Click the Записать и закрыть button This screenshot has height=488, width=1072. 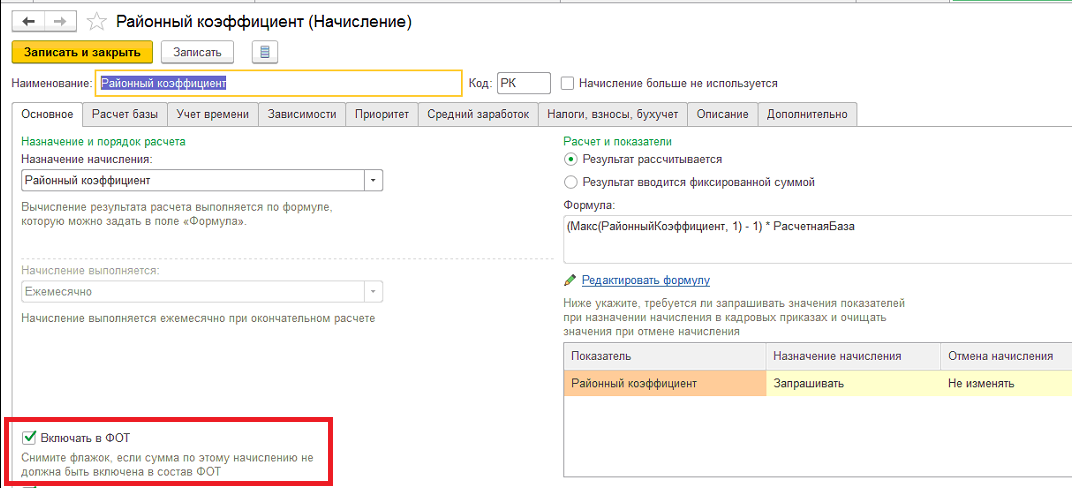82,52
